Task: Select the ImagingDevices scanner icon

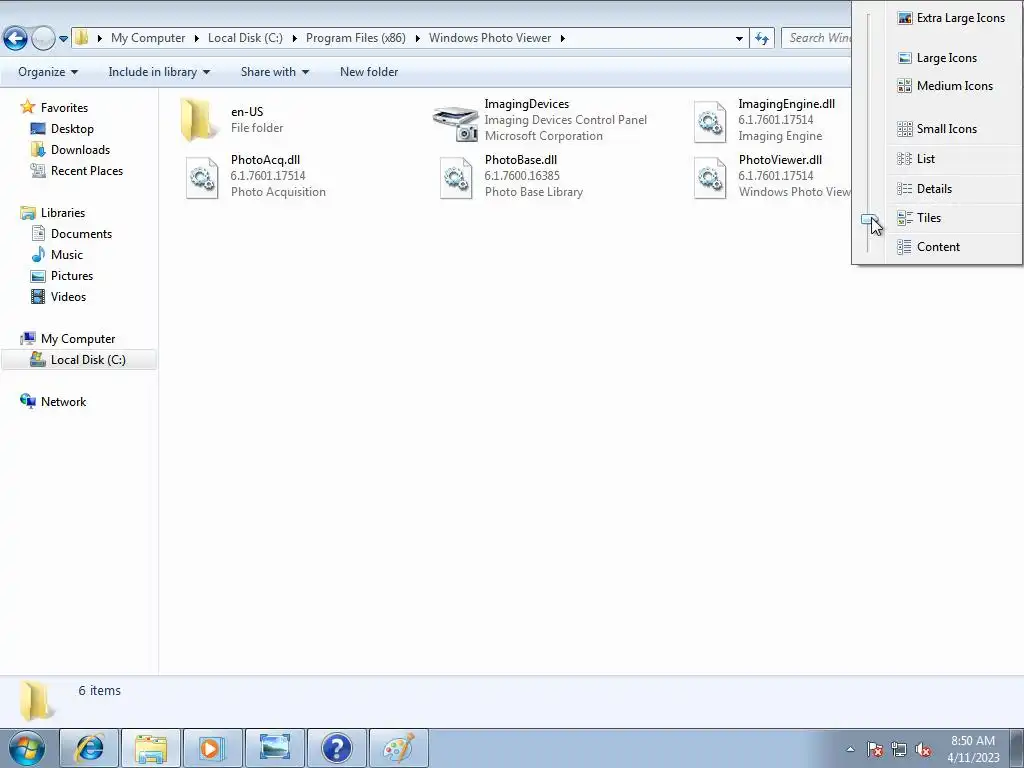Action: [455, 123]
